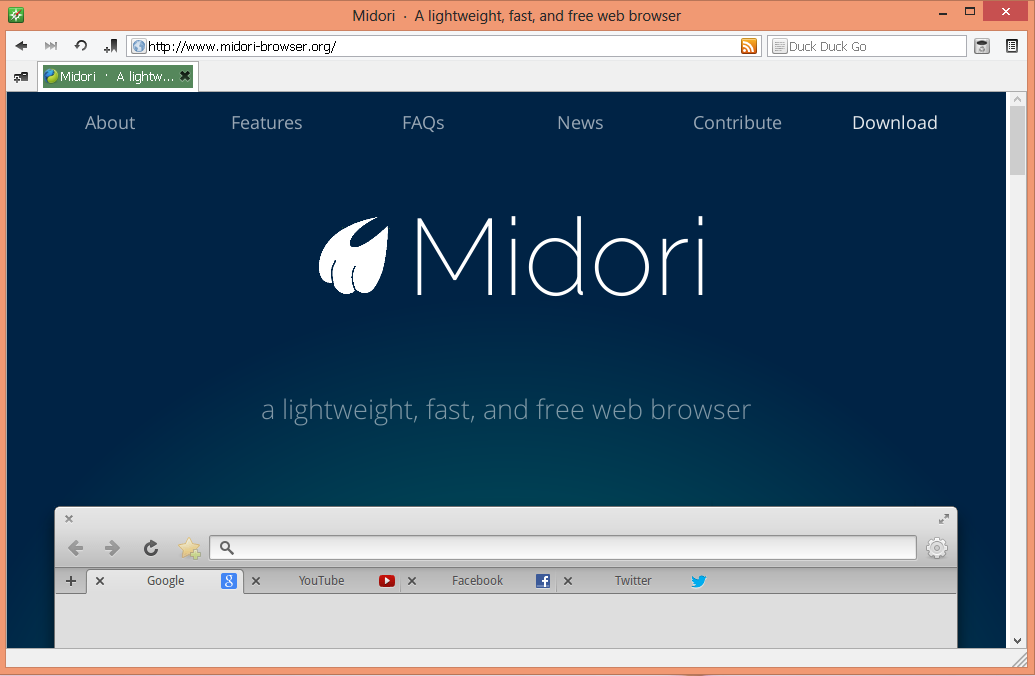This screenshot has height=676, width=1035.
Task: Open the About page link
Action: pos(110,123)
